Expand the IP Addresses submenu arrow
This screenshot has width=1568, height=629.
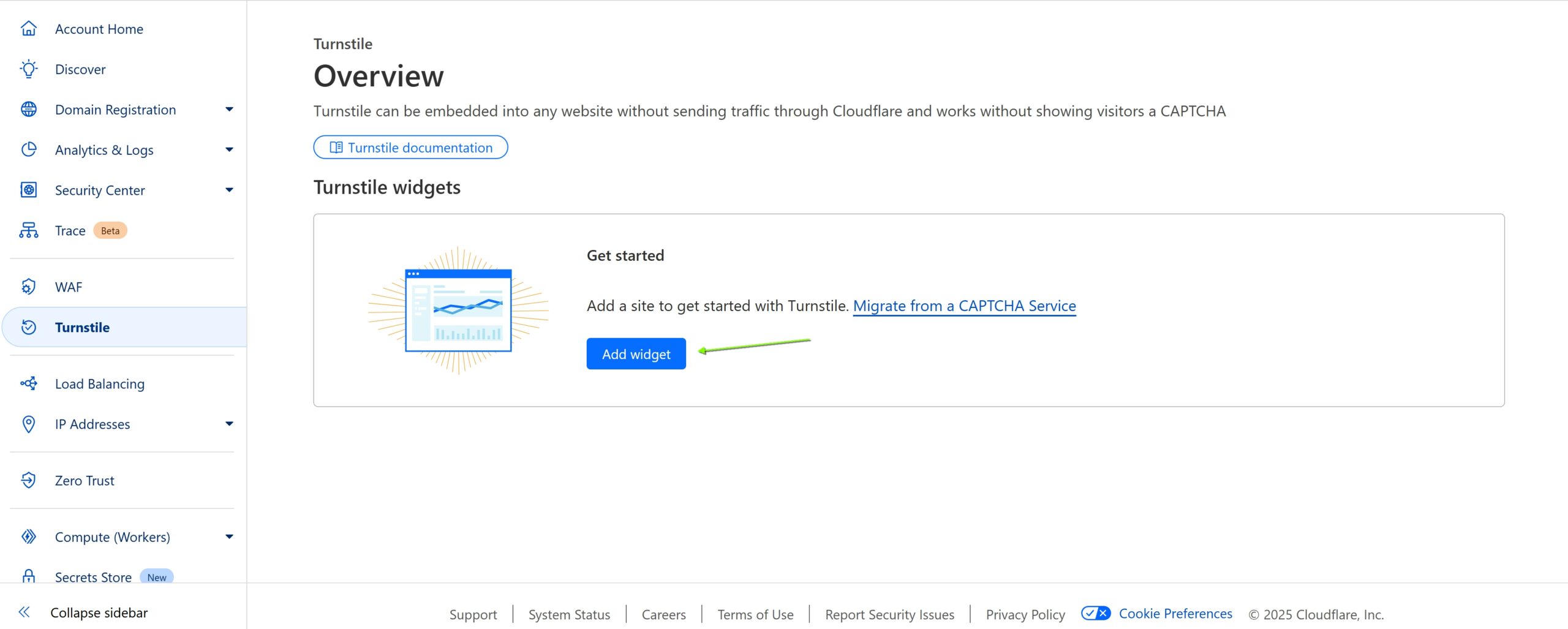(x=230, y=424)
